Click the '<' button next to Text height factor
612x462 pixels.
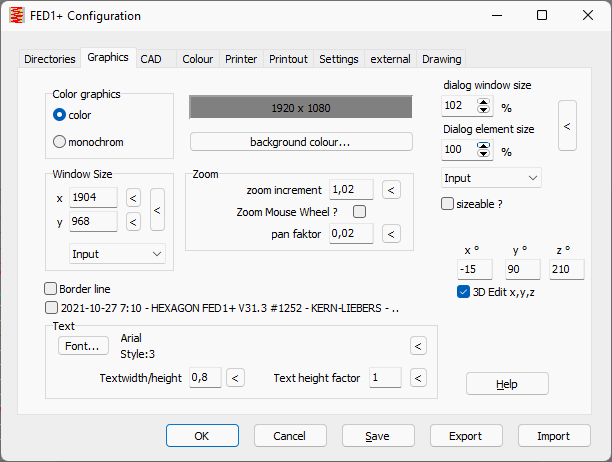pyautogui.click(x=418, y=378)
